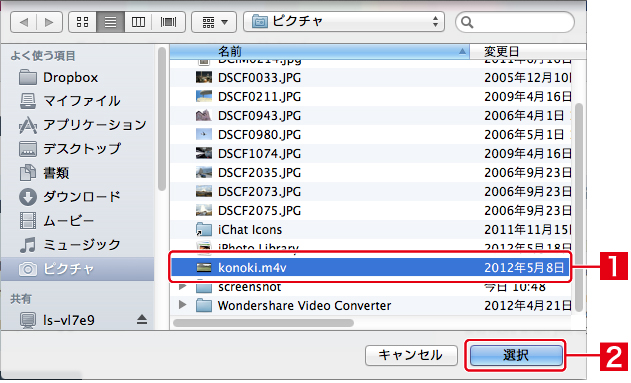Viewport: 631px width, 383px height.
Task: Select the DSCF2073.JPG file
Action: click(x=371, y=192)
